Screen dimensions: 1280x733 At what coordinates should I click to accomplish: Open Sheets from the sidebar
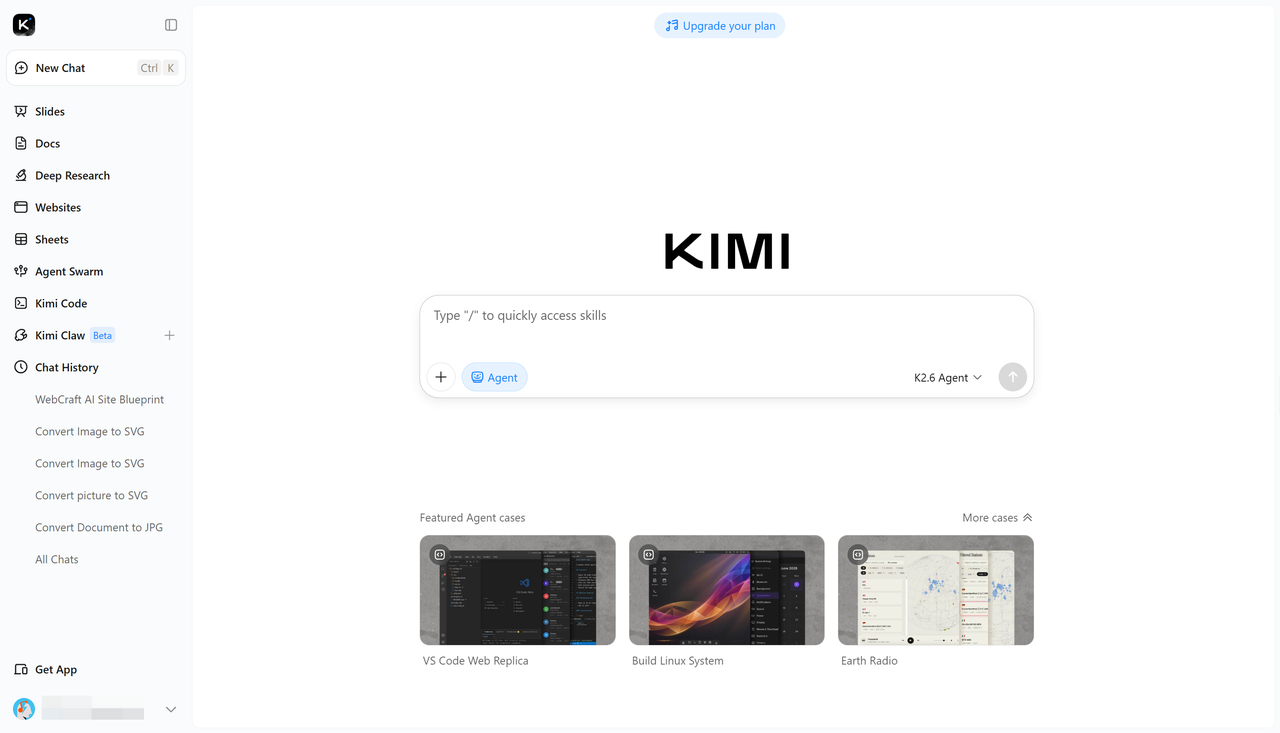[x=96, y=239]
